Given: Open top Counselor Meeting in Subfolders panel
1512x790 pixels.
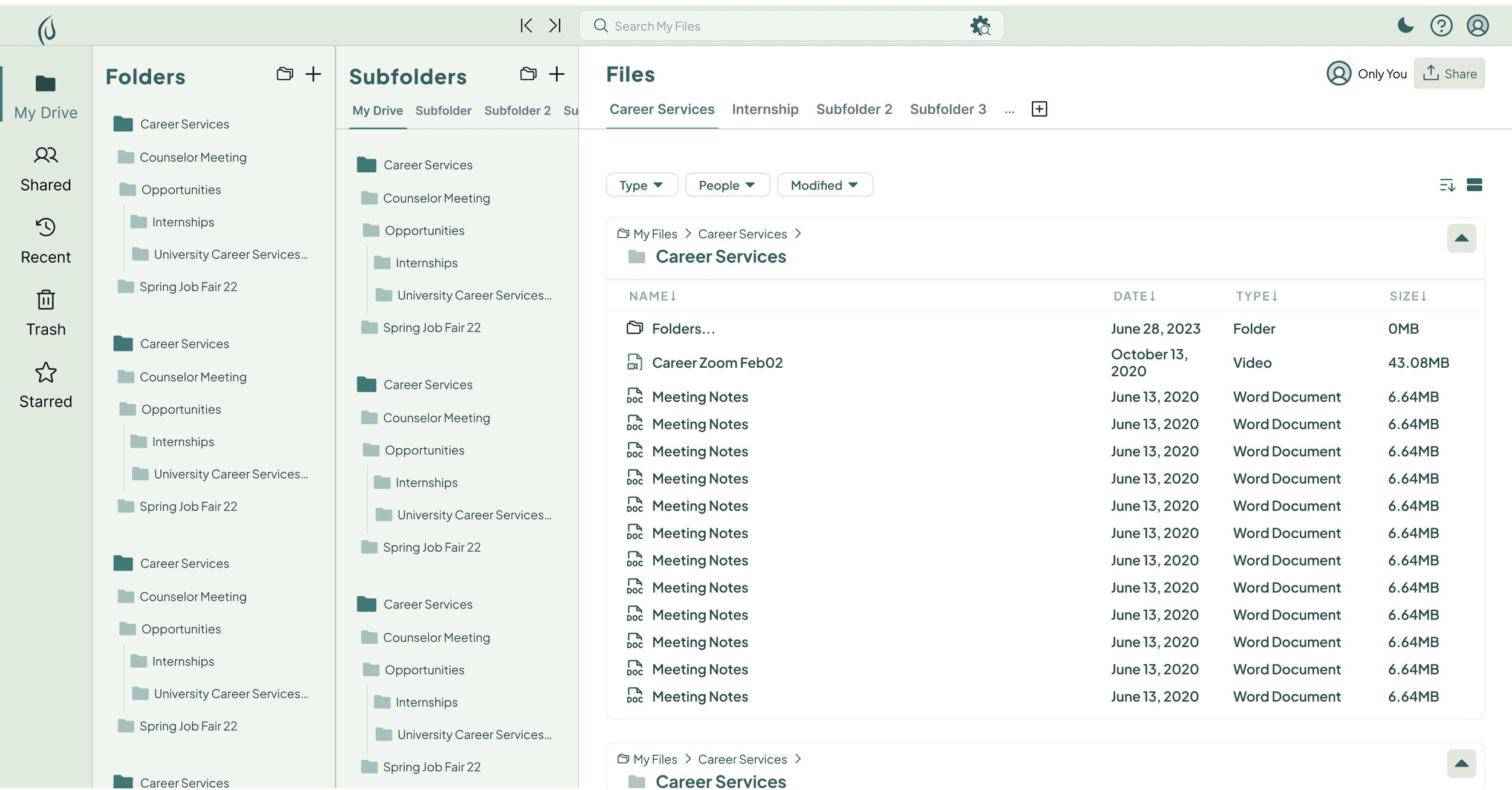Looking at the screenshot, I should 425,198.
